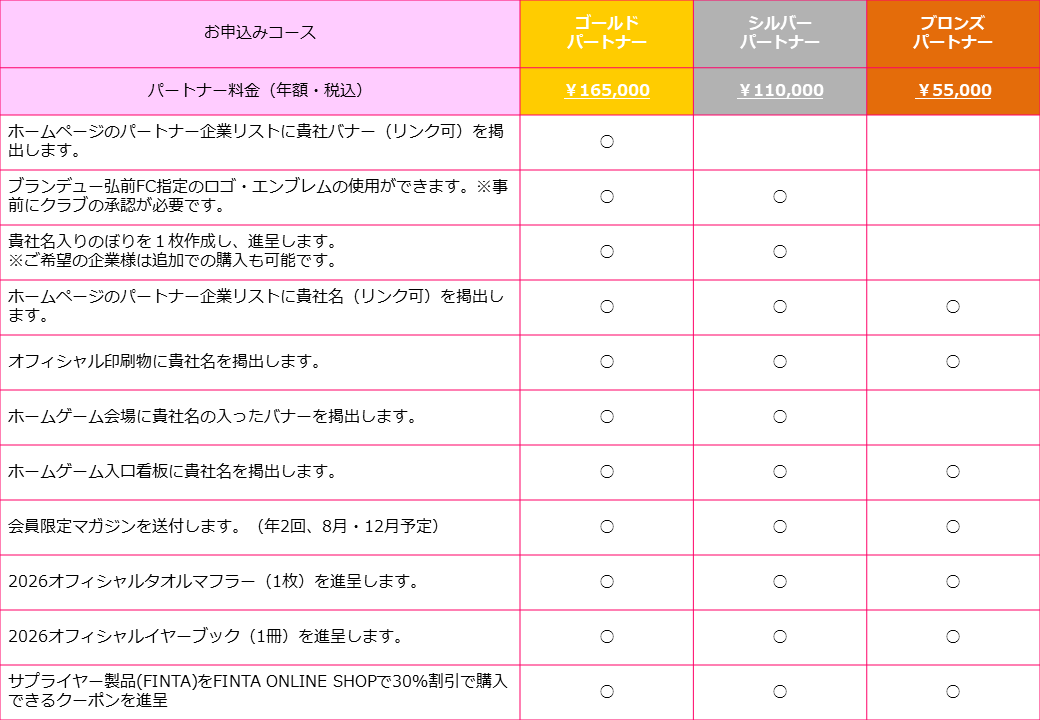1040x720 pixels.
Task: Click the Gold circle for FINTA coupon row
Action: point(607,692)
